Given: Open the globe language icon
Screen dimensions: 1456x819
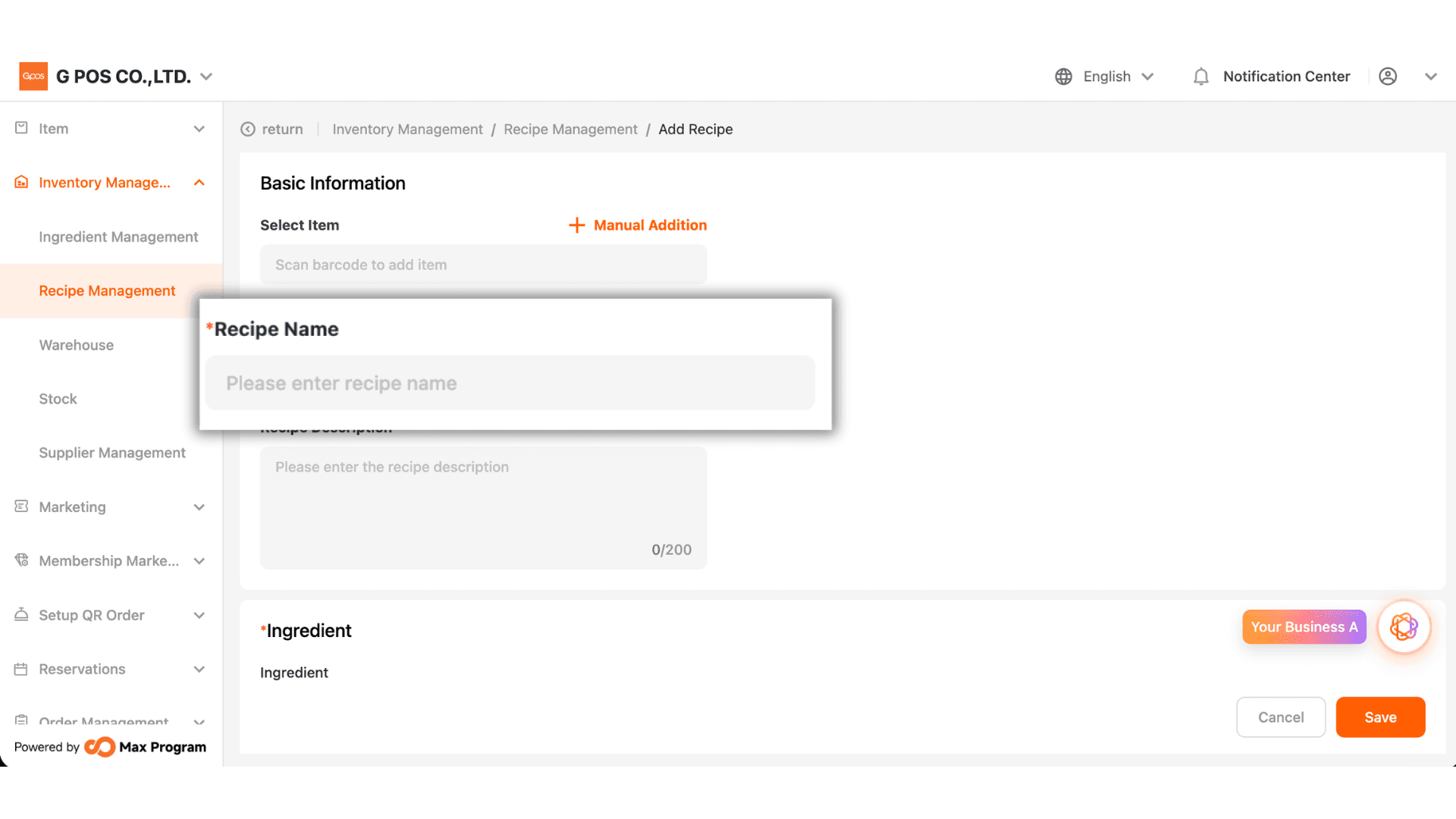Looking at the screenshot, I should click(x=1063, y=77).
